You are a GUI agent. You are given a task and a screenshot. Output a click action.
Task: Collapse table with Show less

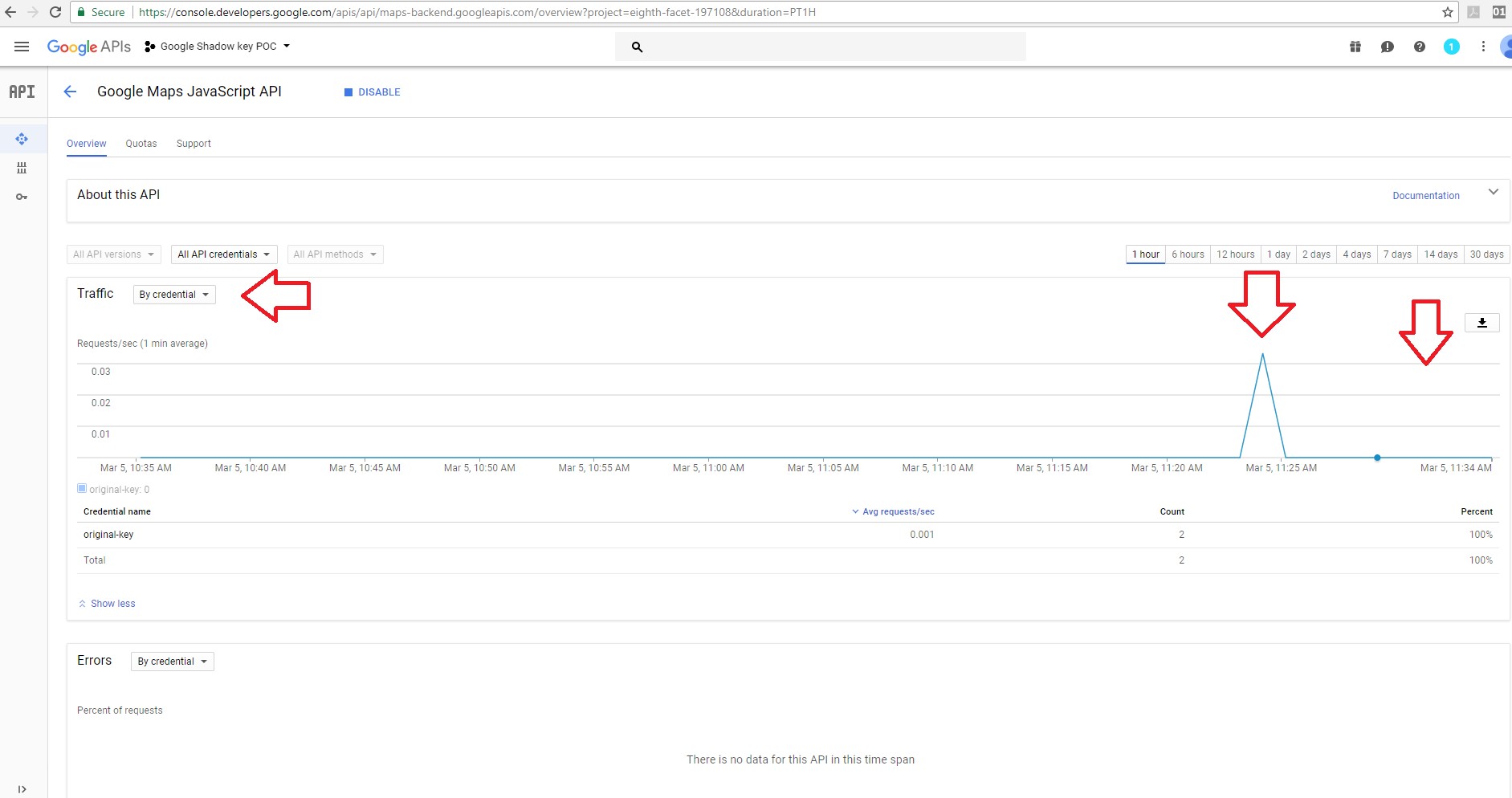107,604
